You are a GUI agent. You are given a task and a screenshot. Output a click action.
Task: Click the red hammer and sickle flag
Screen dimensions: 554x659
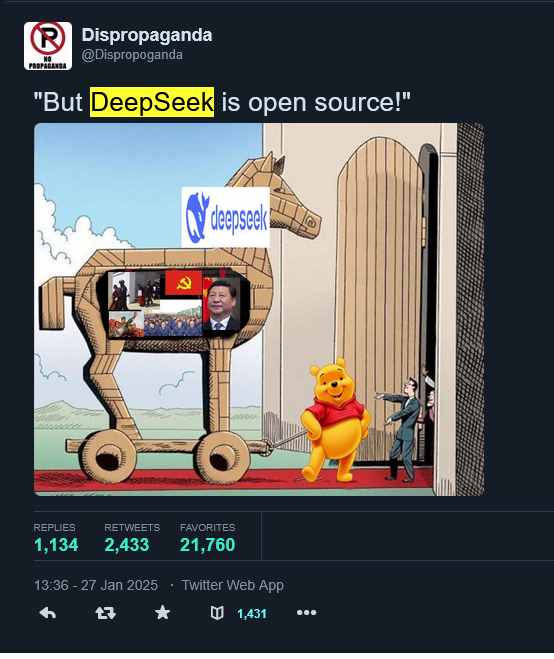(x=184, y=282)
